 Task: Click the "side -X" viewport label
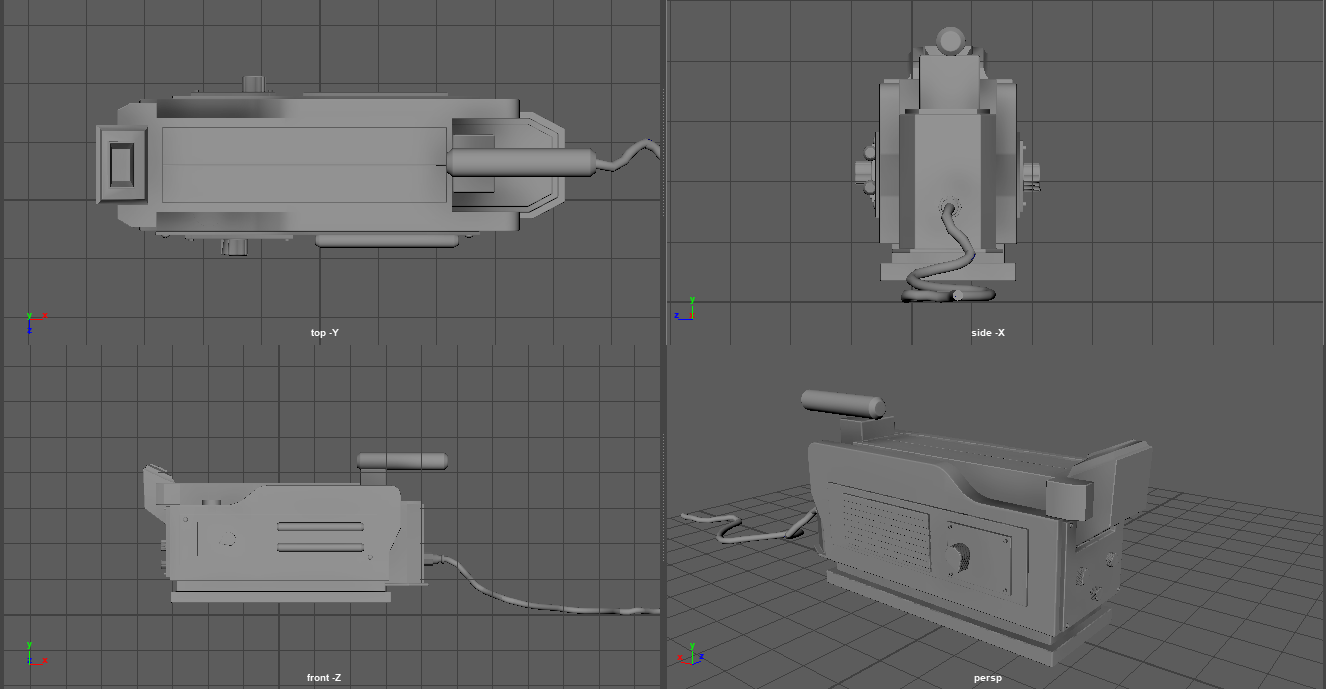[x=987, y=332]
